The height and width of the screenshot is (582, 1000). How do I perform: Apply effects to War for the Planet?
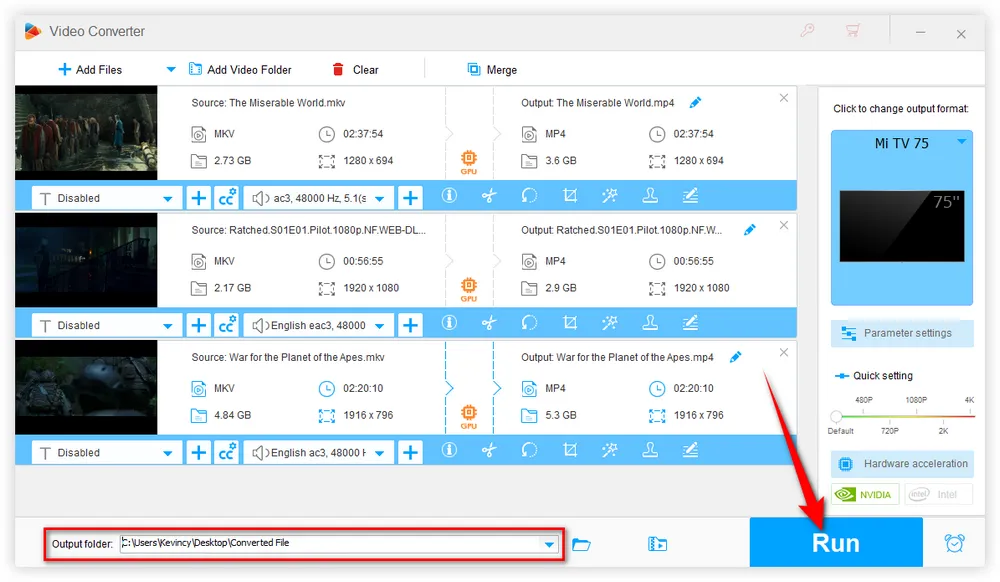pyautogui.click(x=610, y=450)
